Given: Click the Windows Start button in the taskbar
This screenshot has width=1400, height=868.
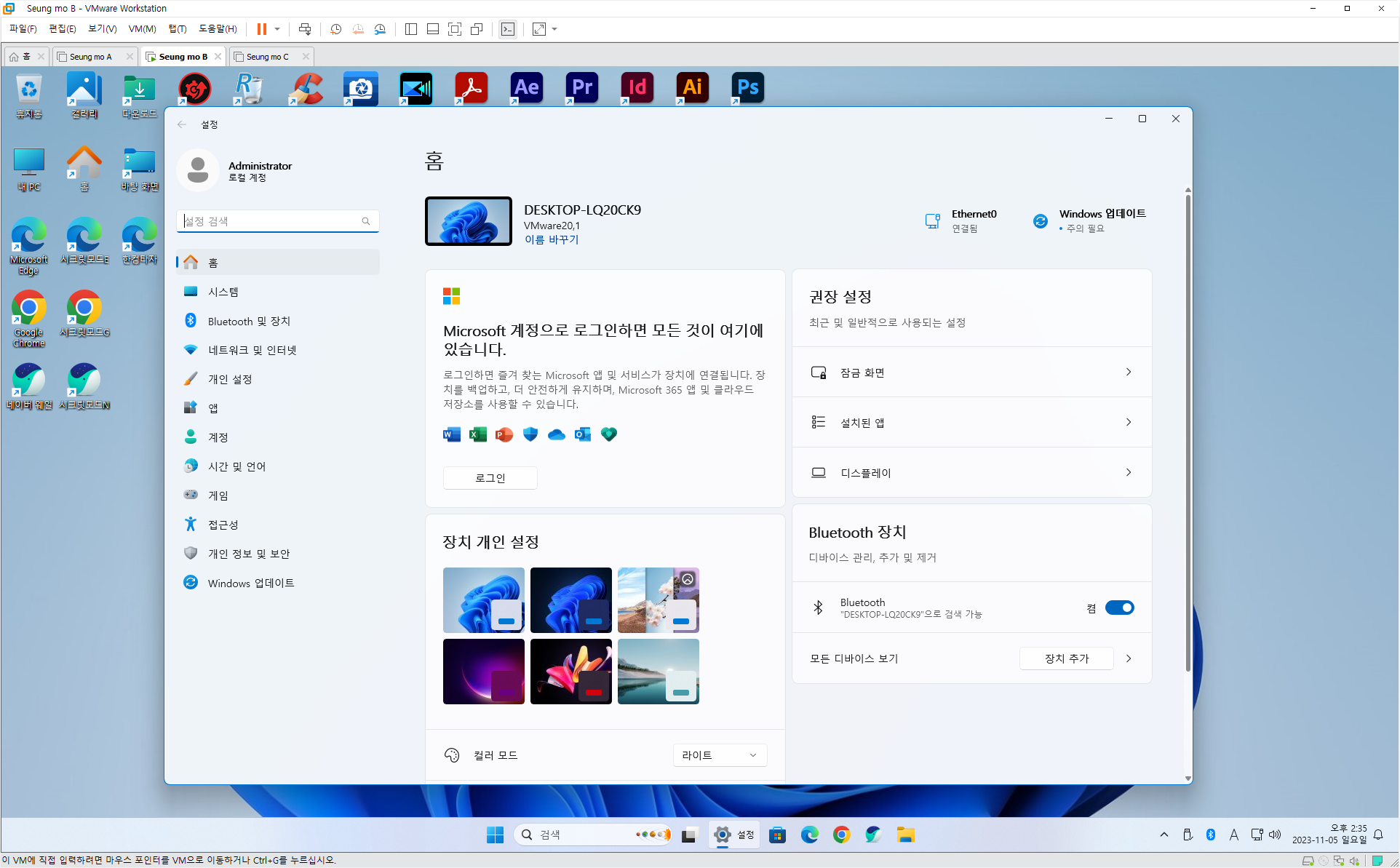Looking at the screenshot, I should [x=495, y=835].
